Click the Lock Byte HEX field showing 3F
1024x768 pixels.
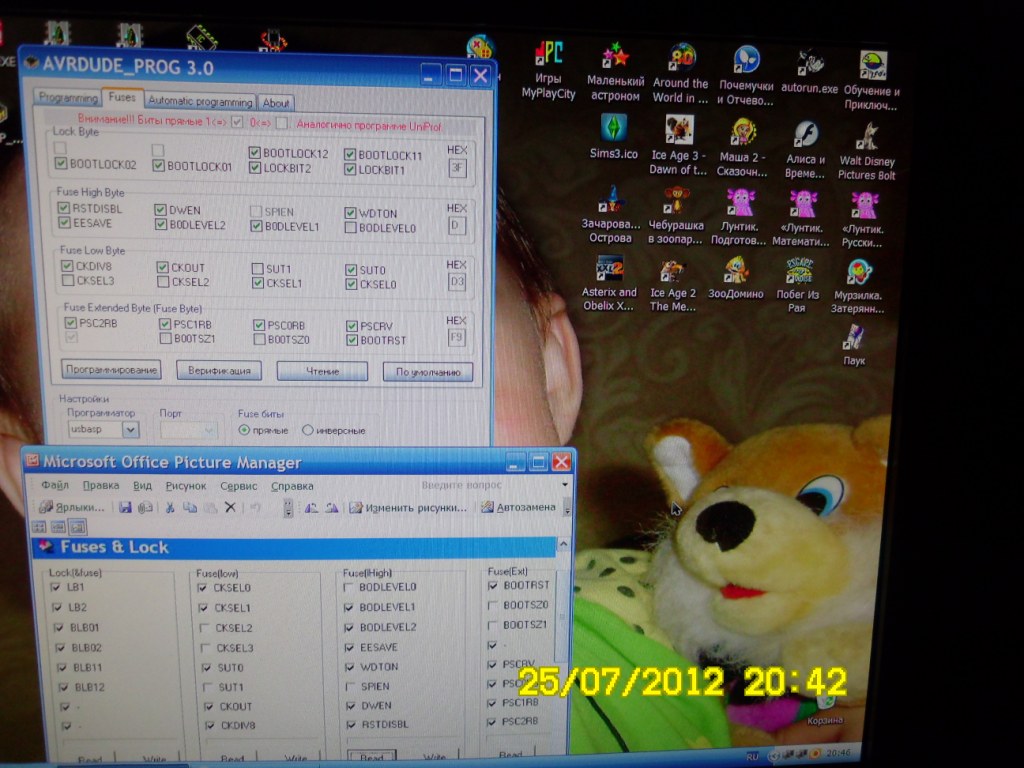pos(457,168)
